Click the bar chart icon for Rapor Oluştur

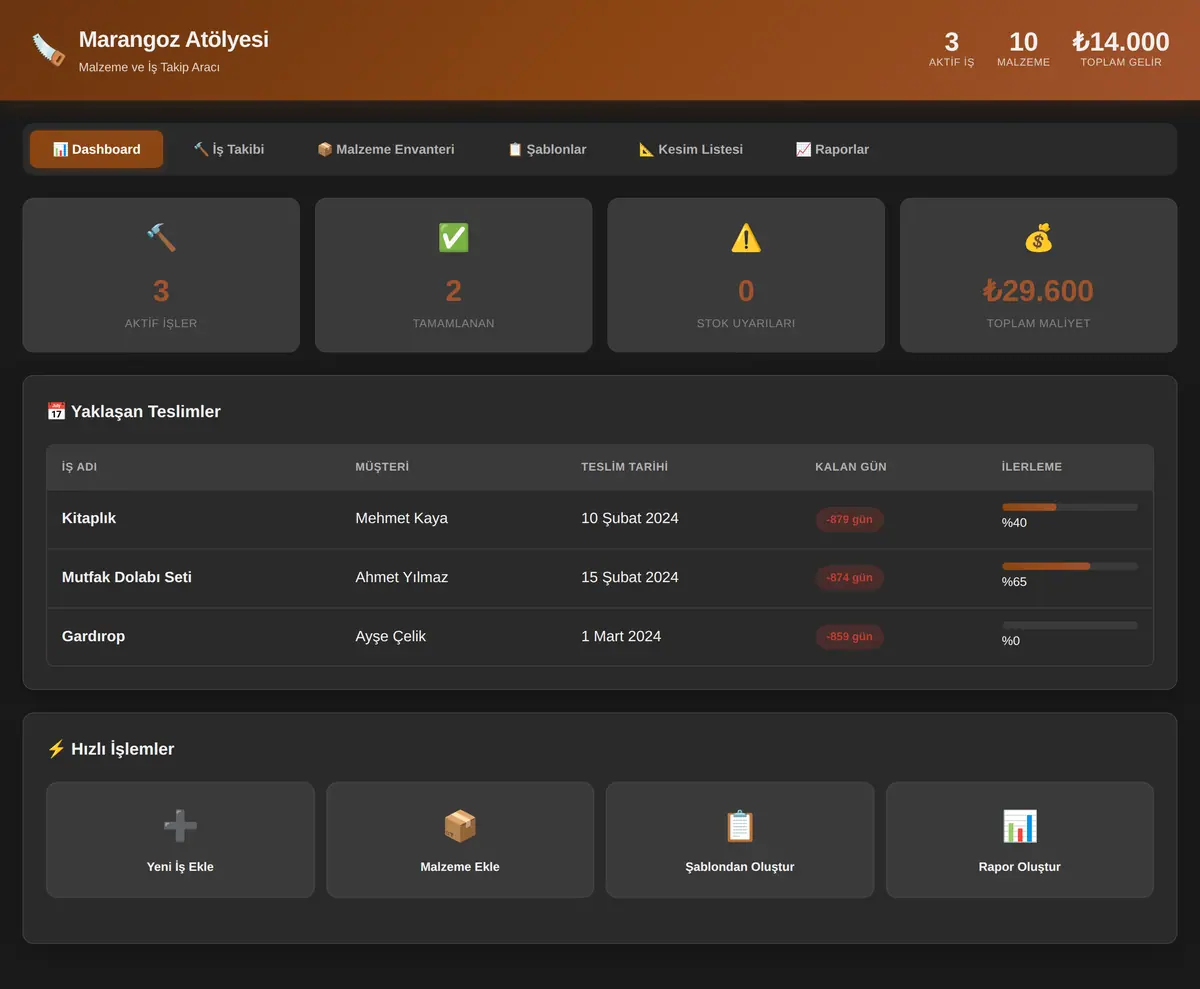[1020, 826]
